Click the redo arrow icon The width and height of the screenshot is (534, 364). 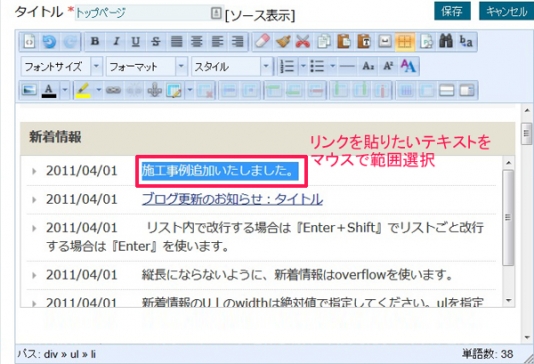71,42
